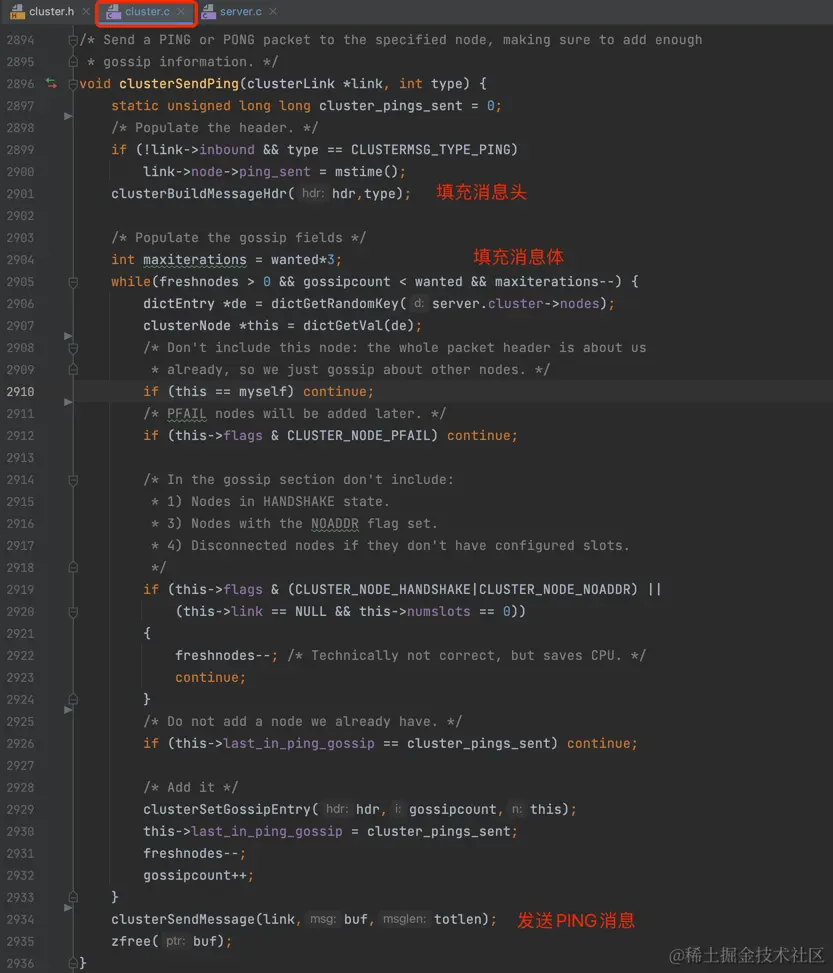This screenshot has height=973, width=833.
Task: Click line number 2934 in the gutter
Action: (x=20, y=919)
